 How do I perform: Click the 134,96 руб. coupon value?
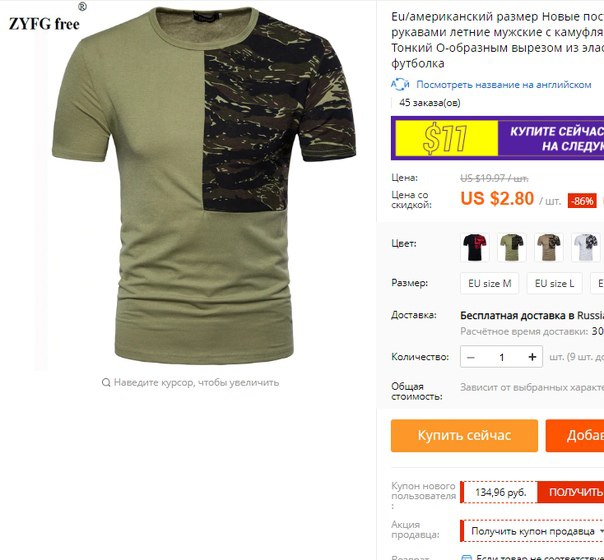(500, 492)
